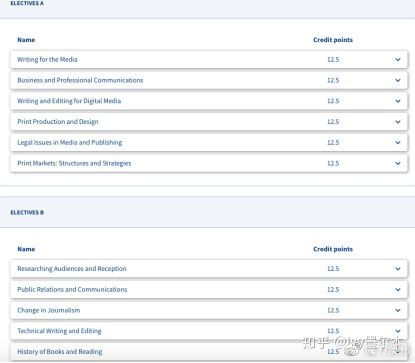Screen dimensions: 415x363
Task: Open History of Books and Reading subject
Action: pos(60,352)
